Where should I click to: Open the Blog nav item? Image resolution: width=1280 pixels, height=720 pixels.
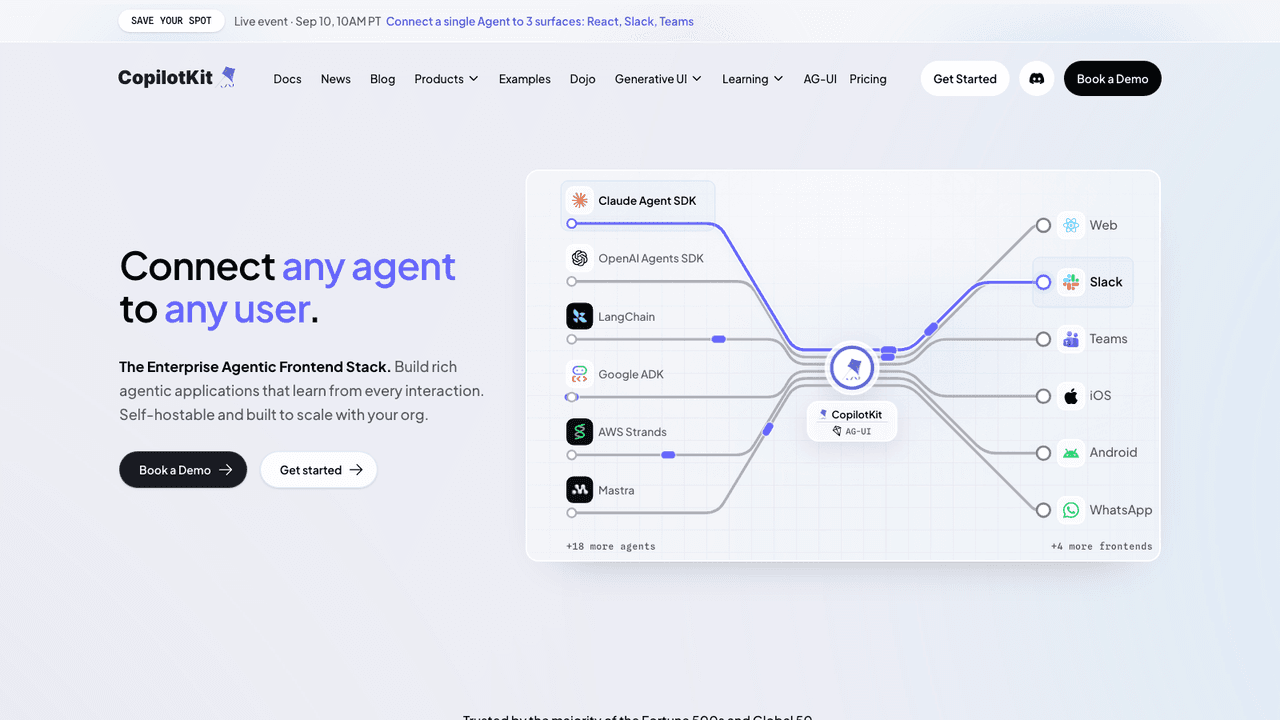(x=383, y=79)
